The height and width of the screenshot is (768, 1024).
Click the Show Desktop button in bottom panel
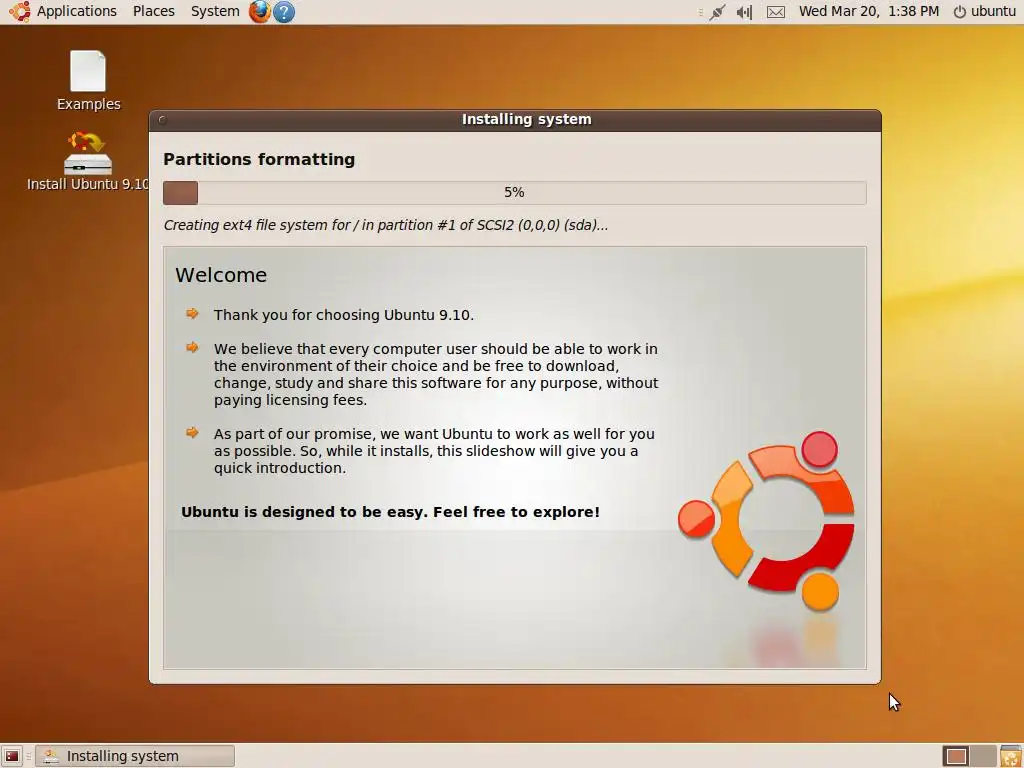(12, 756)
